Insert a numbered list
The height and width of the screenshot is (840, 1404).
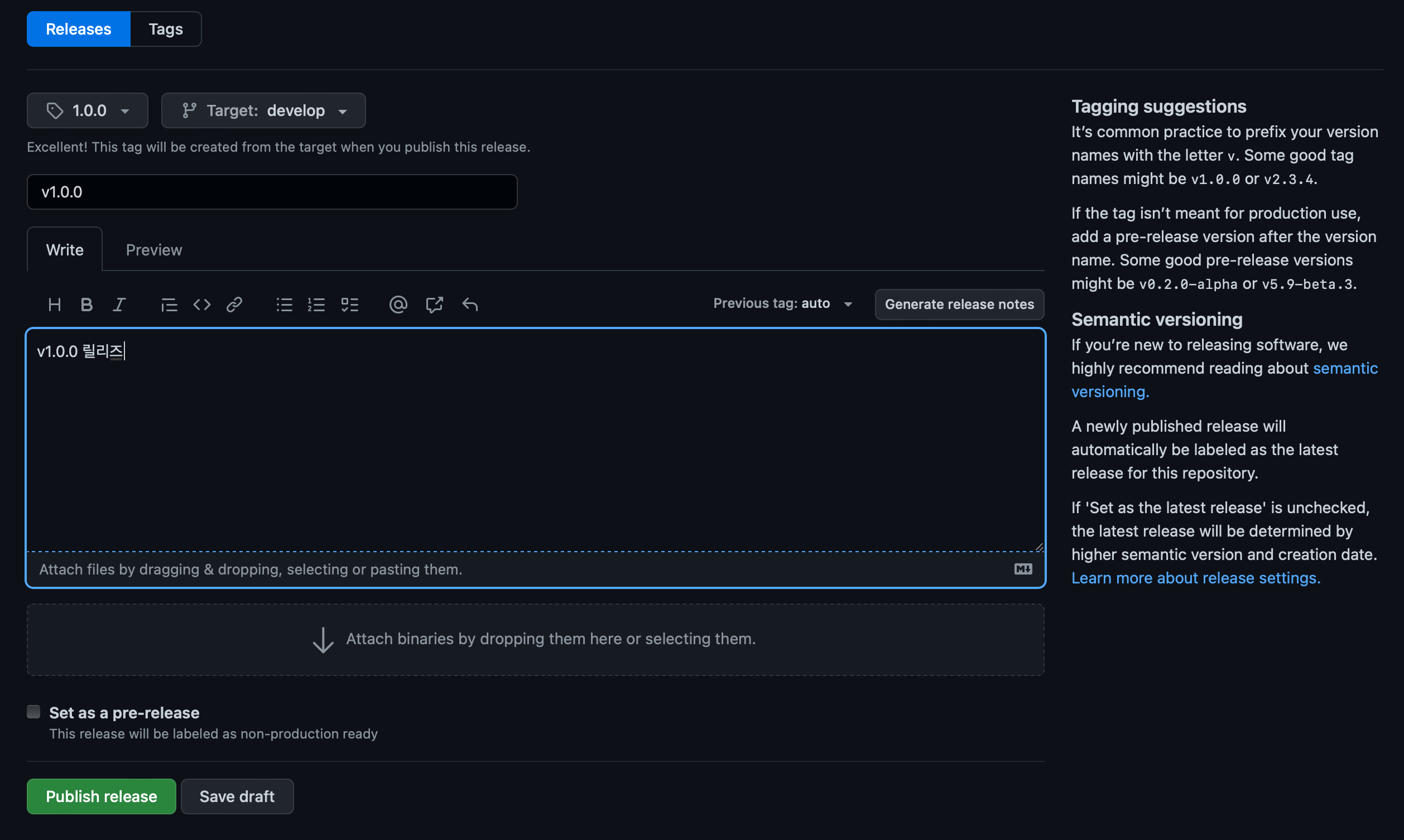coord(316,305)
